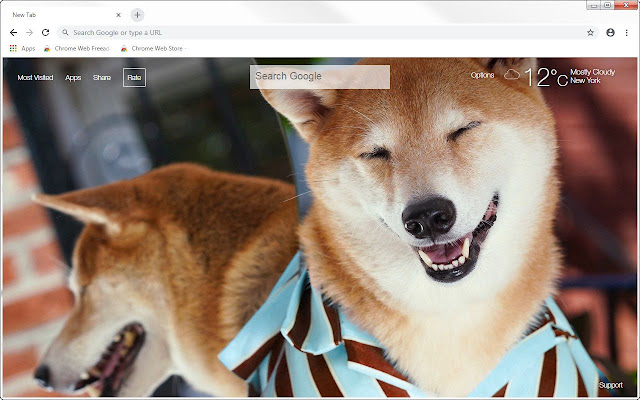Reload the page with the refresh icon

point(45,33)
